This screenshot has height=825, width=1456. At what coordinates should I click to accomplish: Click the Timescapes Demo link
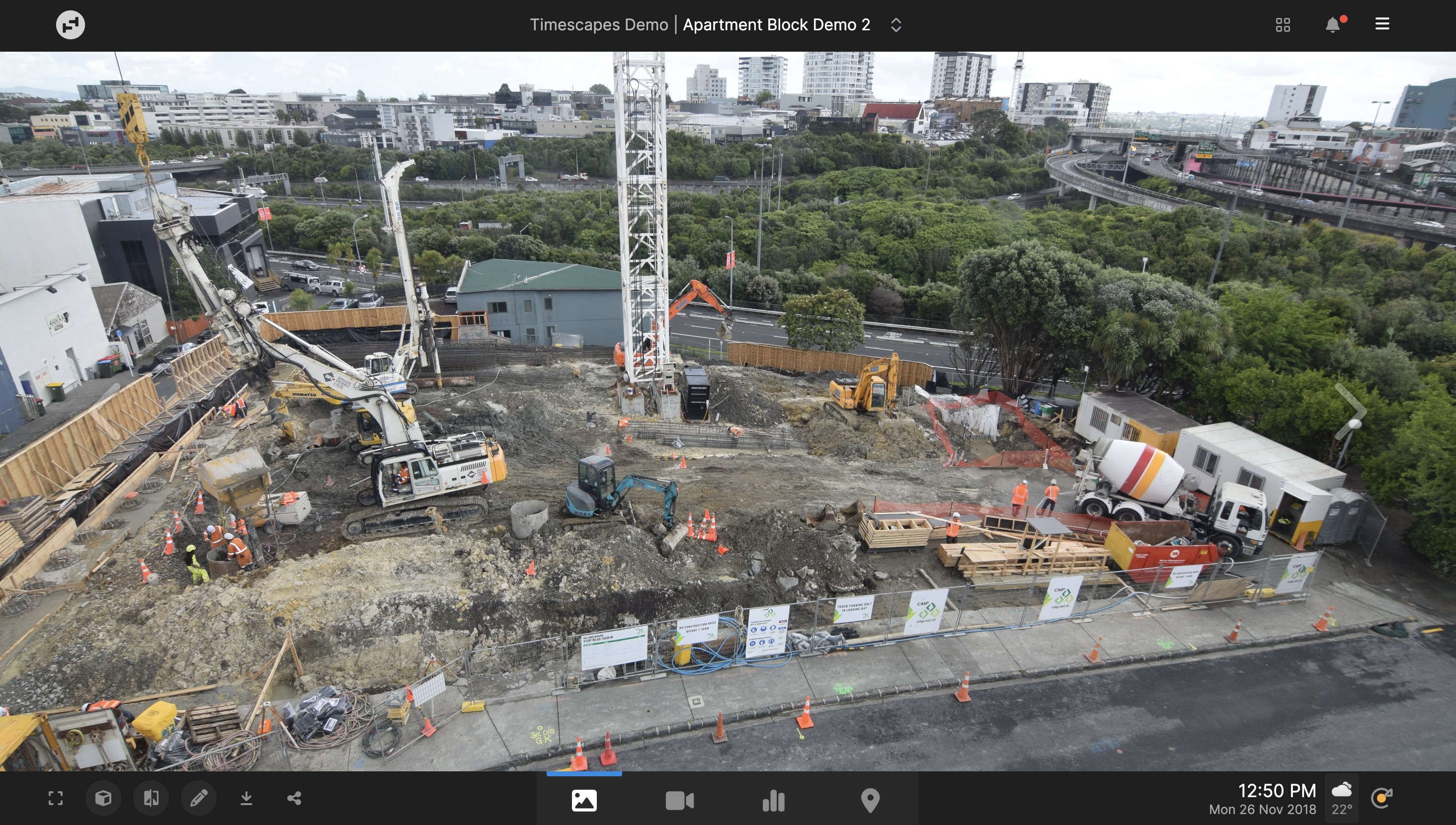(599, 25)
